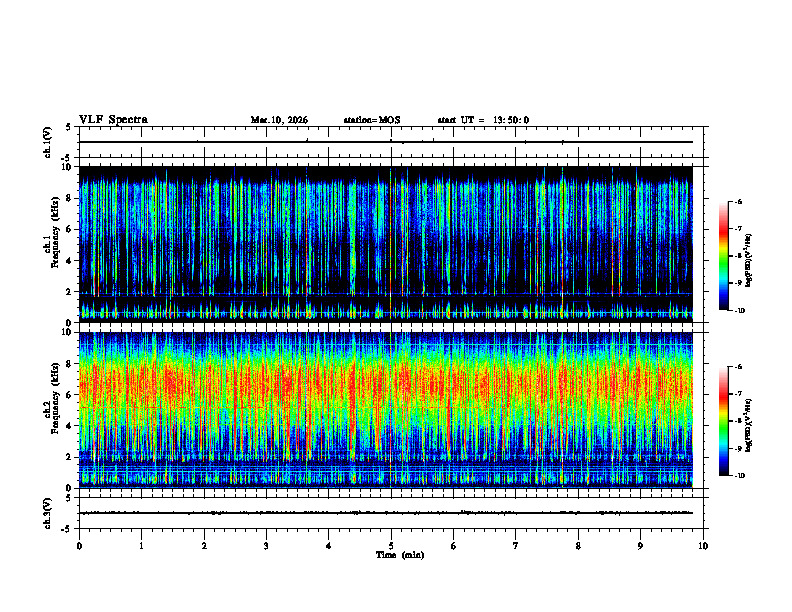Click time axis tick label "3"
This screenshot has width=792, height=612.
click(x=266, y=546)
